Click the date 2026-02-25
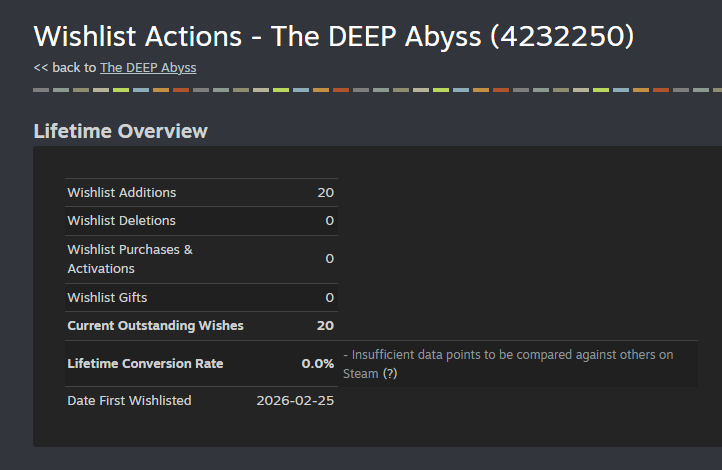The width and height of the screenshot is (722, 470). pyautogui.click(x=295, y=400)
